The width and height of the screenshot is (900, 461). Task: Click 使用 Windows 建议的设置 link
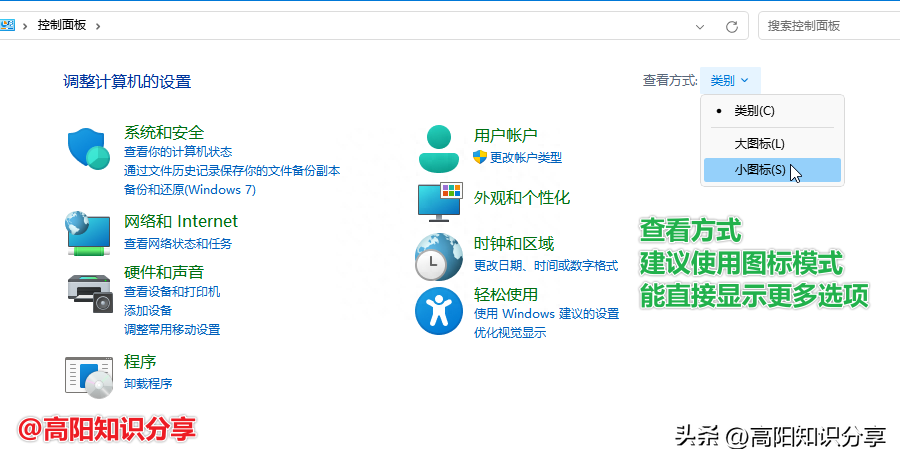click(546, 314)
